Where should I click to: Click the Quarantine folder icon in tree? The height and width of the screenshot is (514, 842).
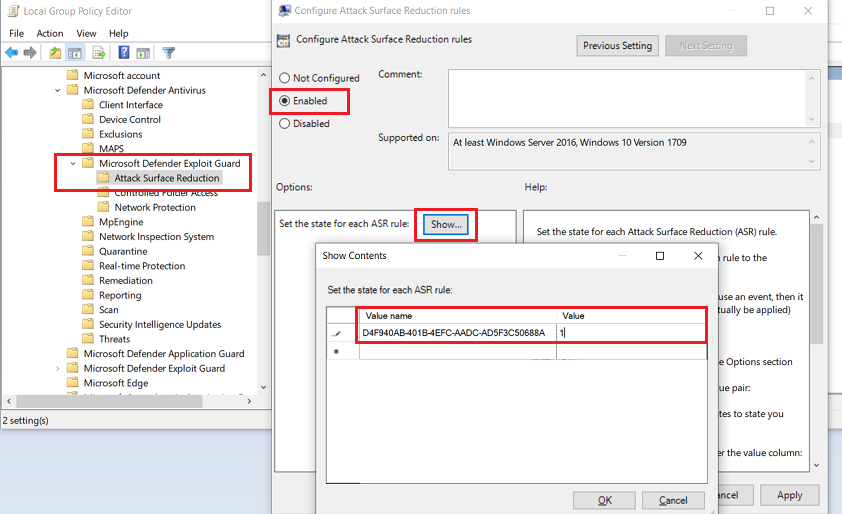(x=87, y=252)
